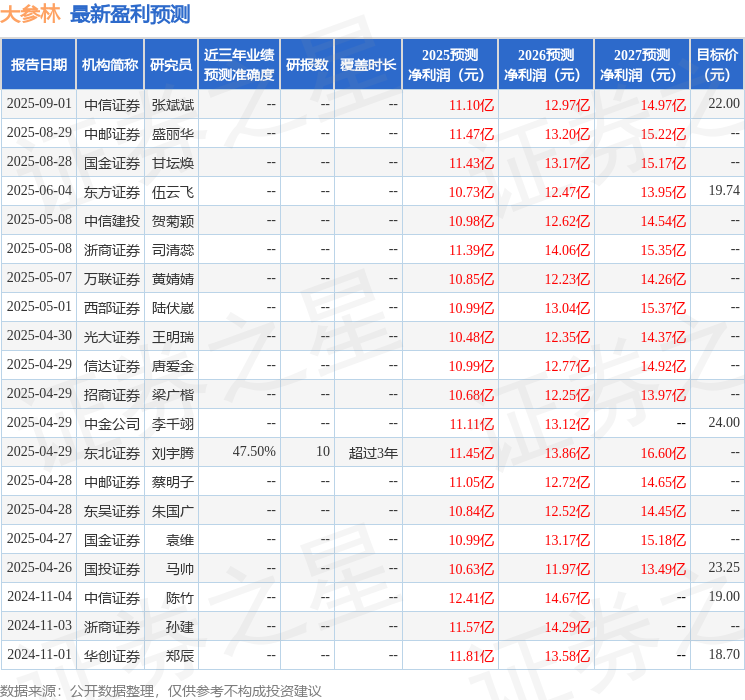
Task: Click the 2026预测净利润 column header
Action: tap(546, 65)
